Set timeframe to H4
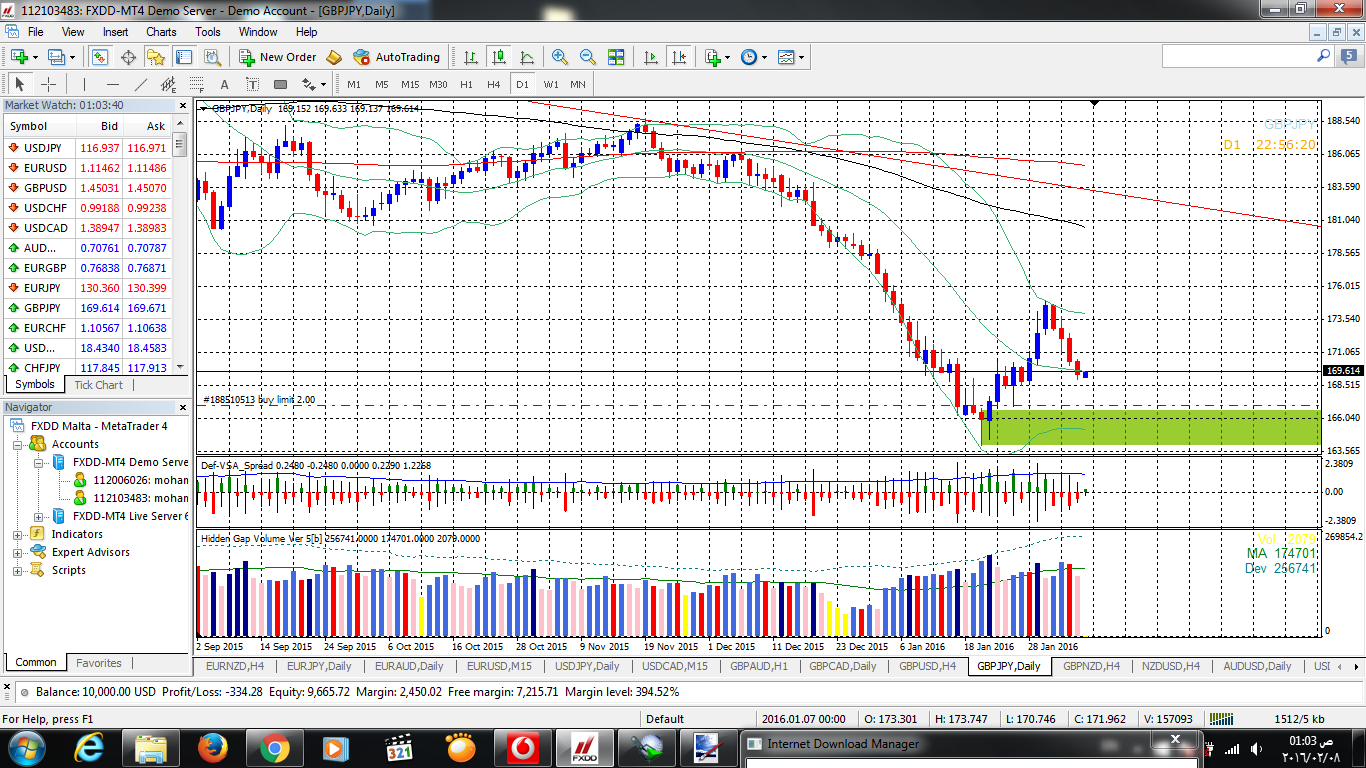Screen dimensions: 1366x768 click(x=493, y=84)
